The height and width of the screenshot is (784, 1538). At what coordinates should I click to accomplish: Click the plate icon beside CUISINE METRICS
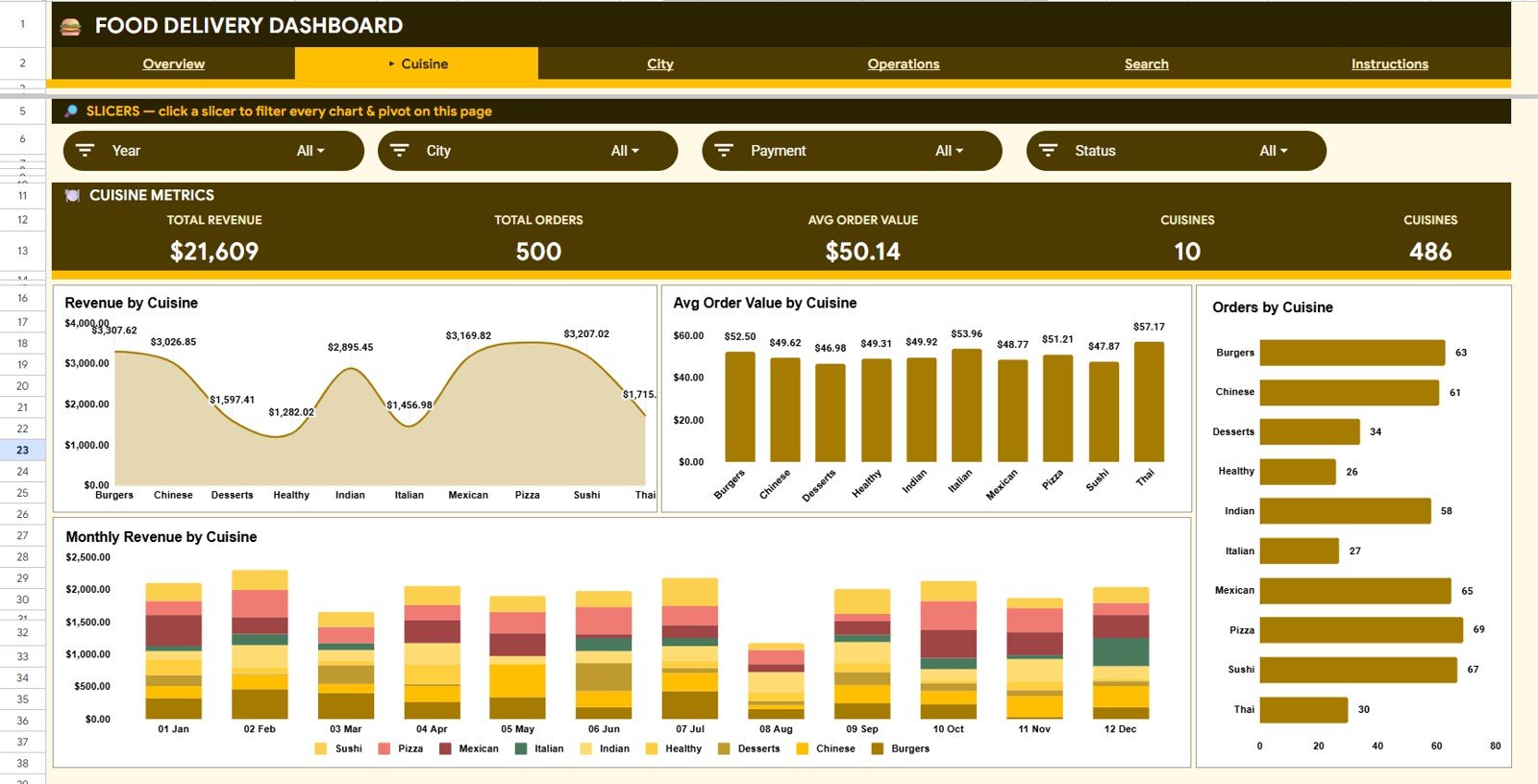point(72,195)
